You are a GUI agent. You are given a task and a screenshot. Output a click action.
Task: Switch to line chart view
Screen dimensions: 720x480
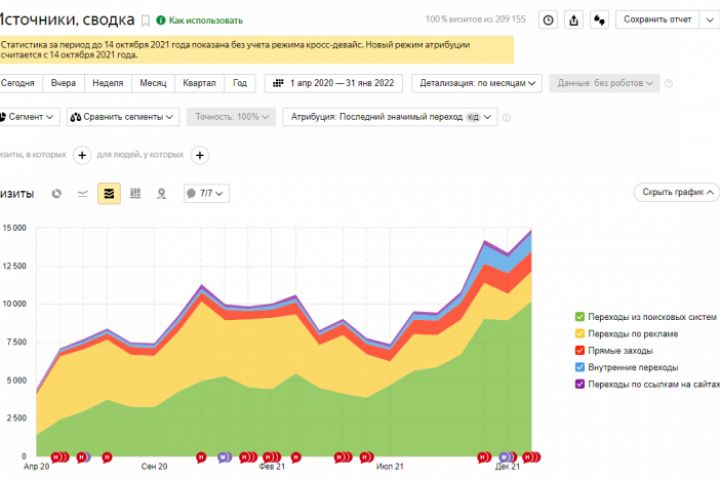click(82, 193)
